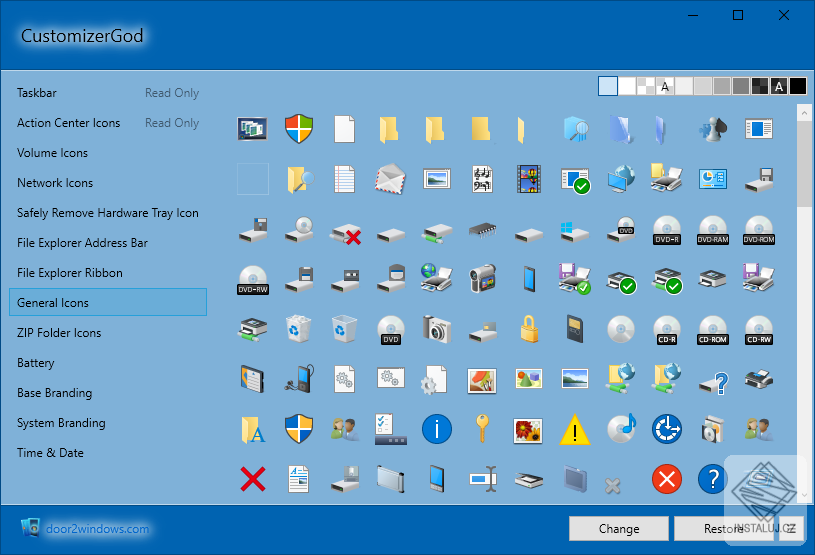Open the Volume Icons category
The width and height of the screenshot is (815, 555).
pyautogui.click(x=52, y=153)
